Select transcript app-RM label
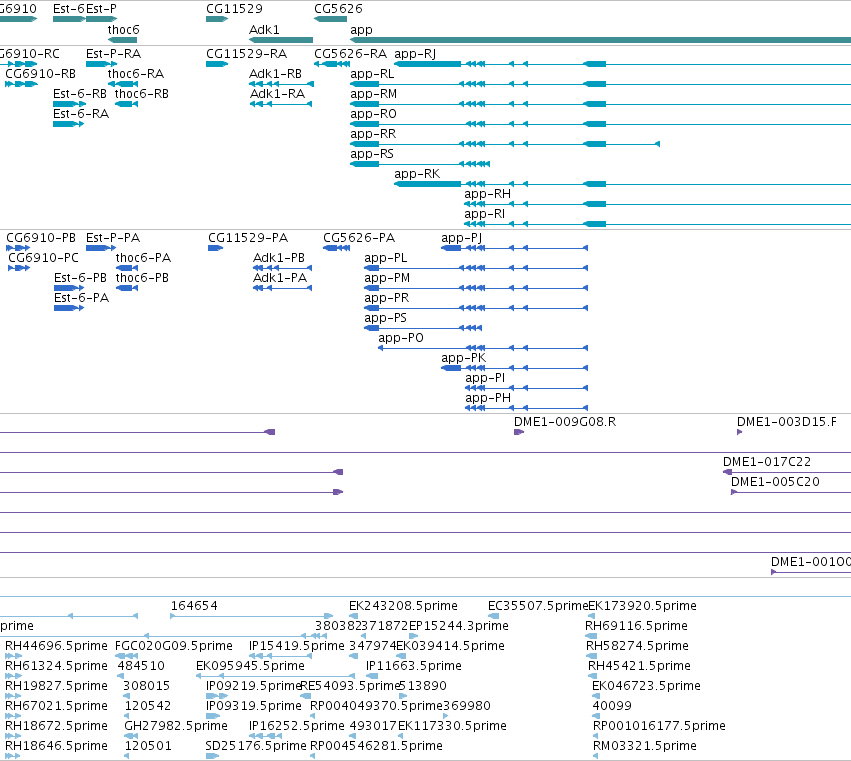This screenshot has width=851, height=761. click(373, 94)
